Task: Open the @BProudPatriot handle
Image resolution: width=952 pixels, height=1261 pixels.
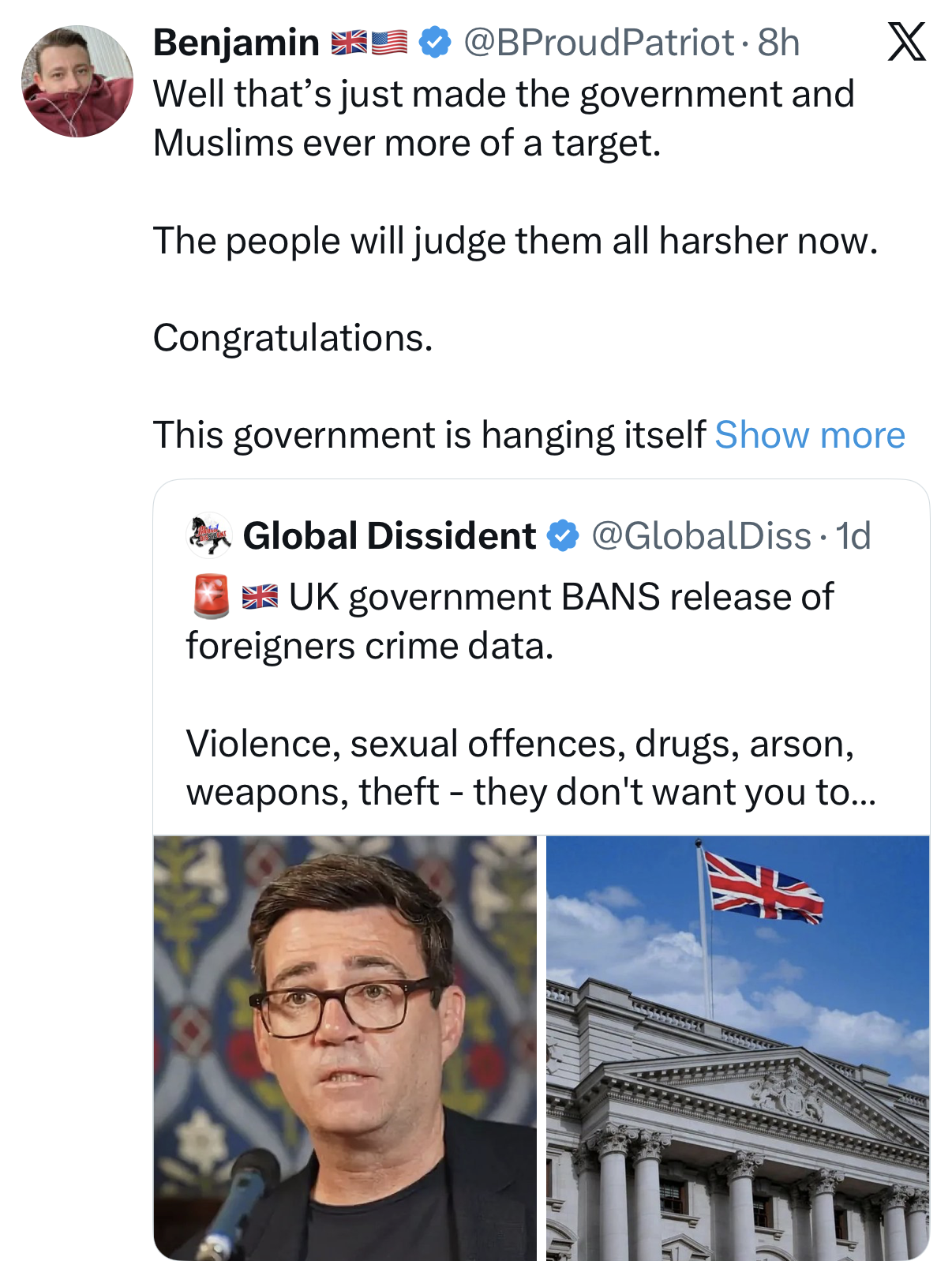Action: coord(600,43)
